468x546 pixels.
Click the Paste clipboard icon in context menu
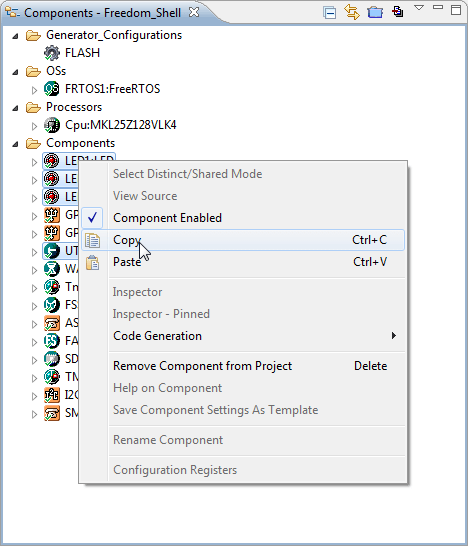93,263
